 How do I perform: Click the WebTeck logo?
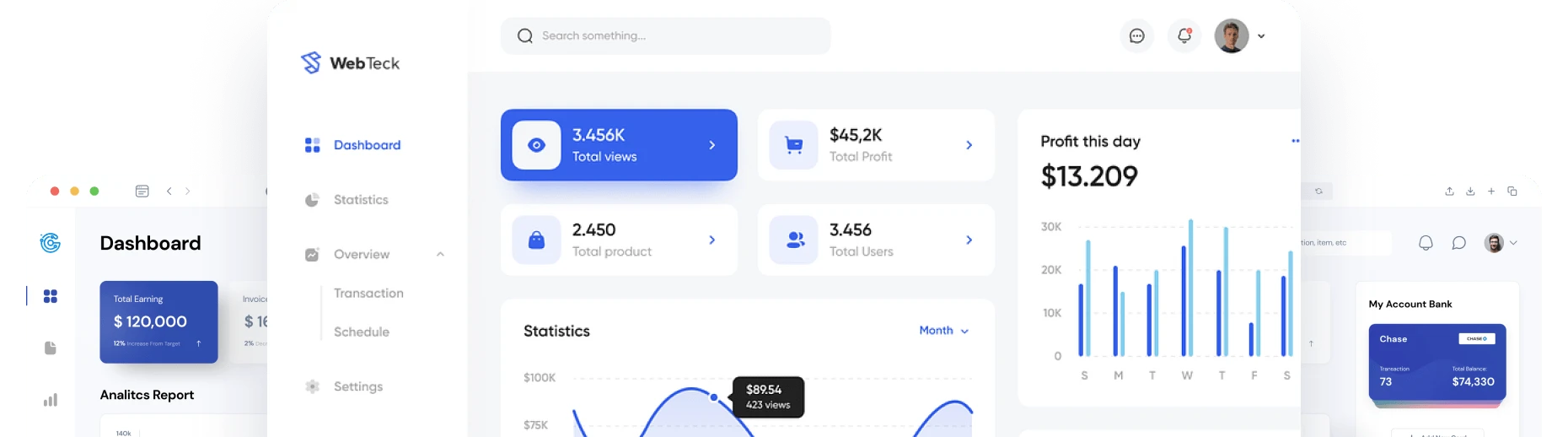(x=350, y=63)
